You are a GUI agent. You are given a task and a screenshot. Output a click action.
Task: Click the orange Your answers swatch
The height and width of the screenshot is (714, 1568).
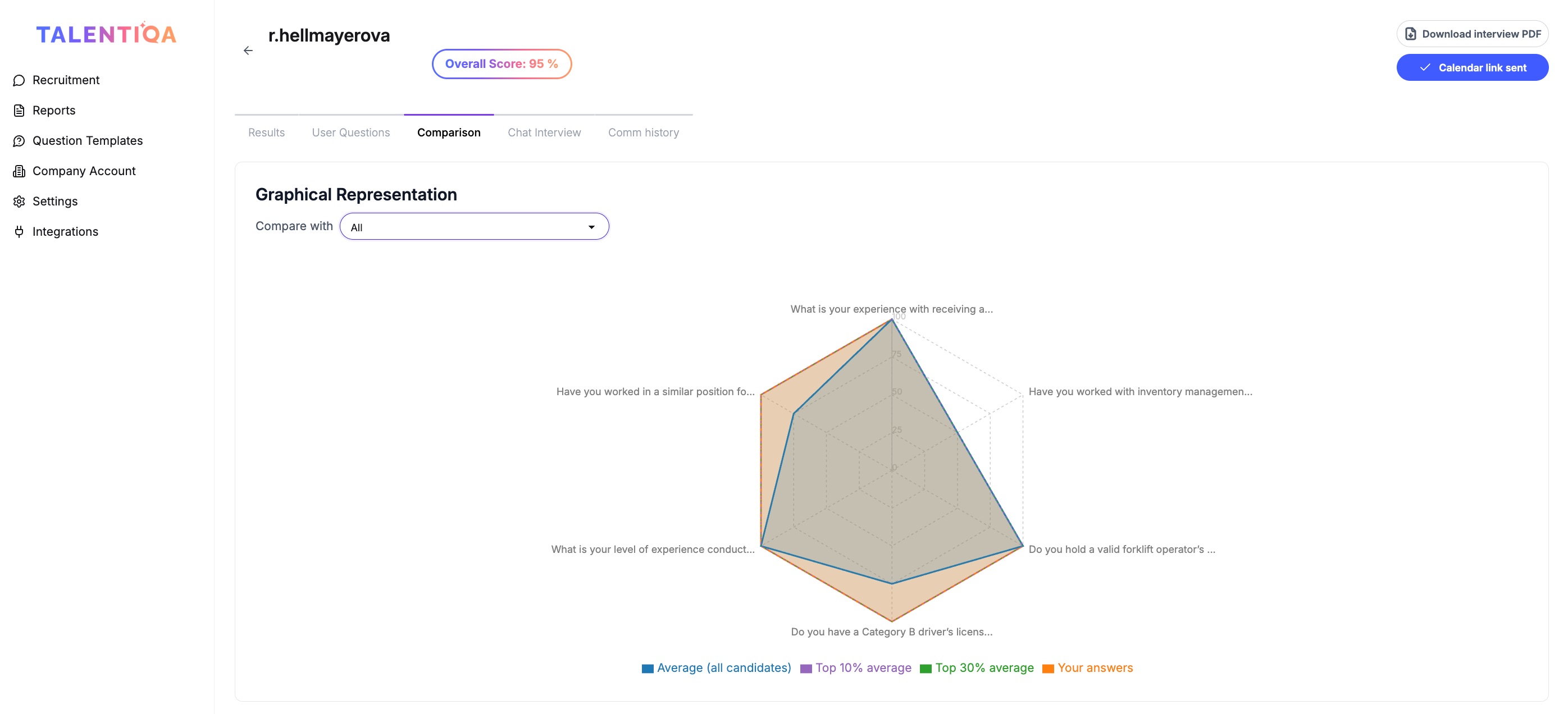1047,669
